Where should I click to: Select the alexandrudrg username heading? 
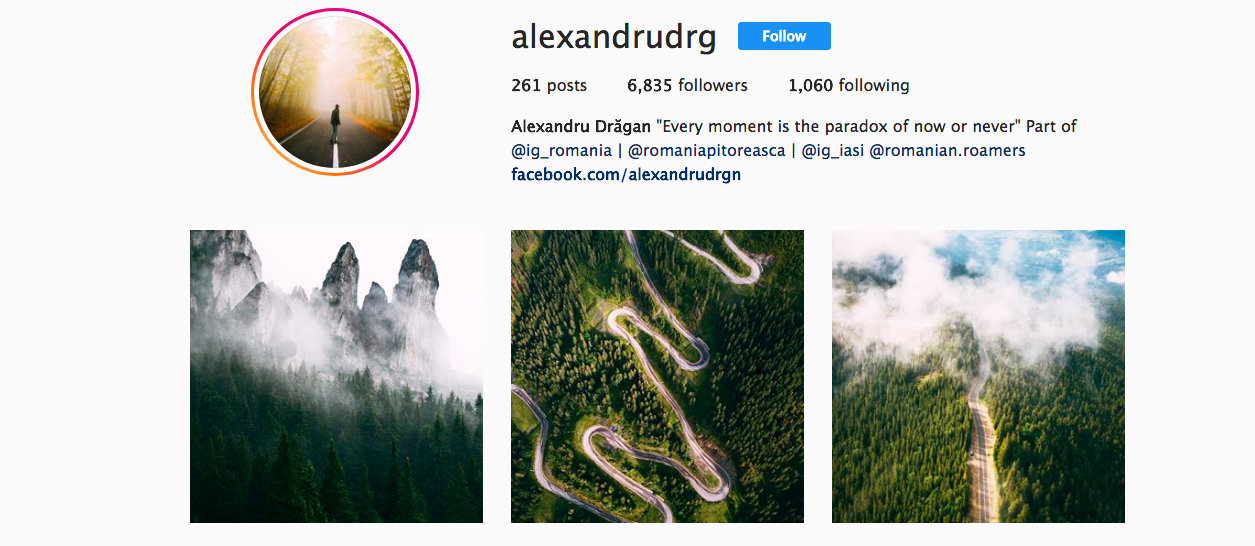click(x=614, y=36)
